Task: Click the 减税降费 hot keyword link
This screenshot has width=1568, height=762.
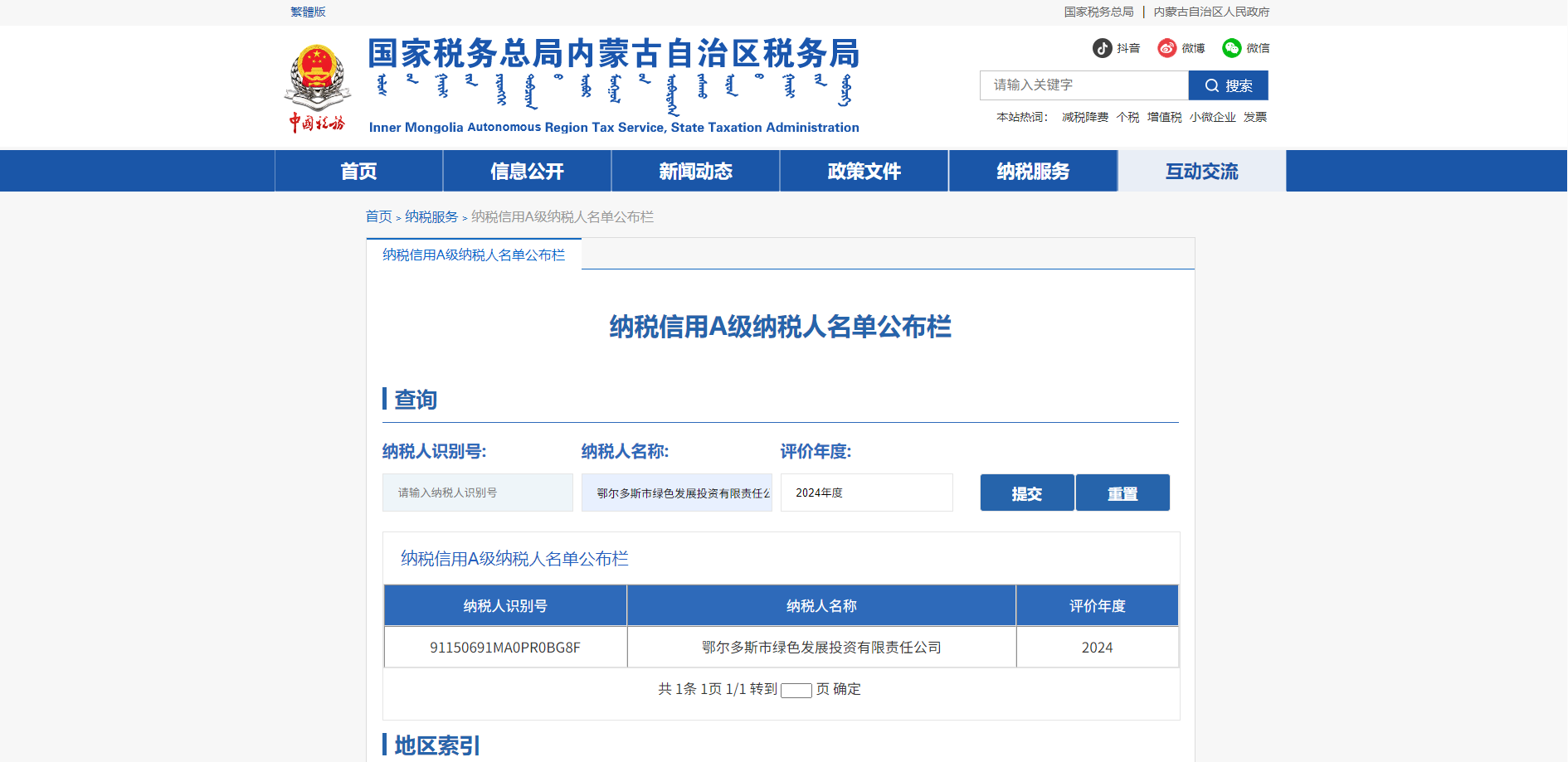Action: coord(1085,117)
